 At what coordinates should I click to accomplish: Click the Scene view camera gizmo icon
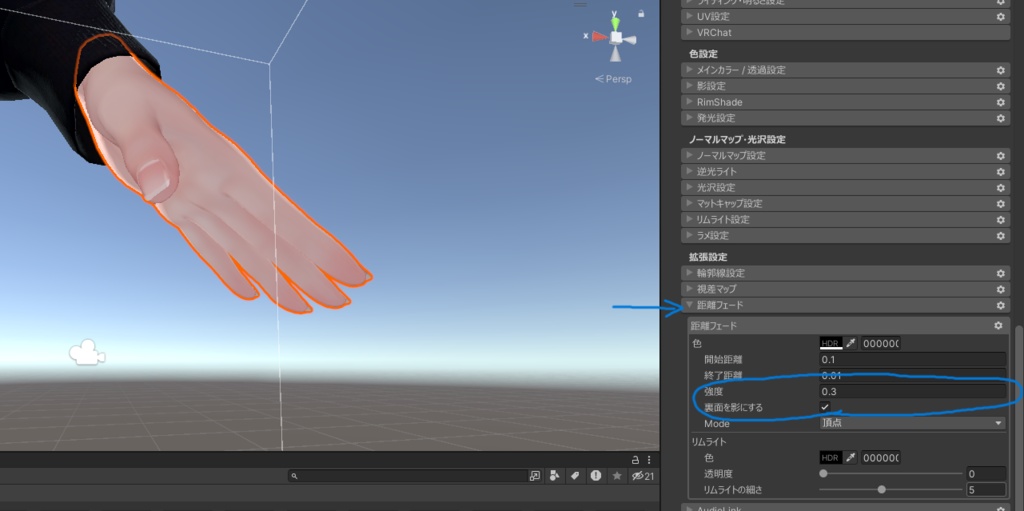point(88,352)
